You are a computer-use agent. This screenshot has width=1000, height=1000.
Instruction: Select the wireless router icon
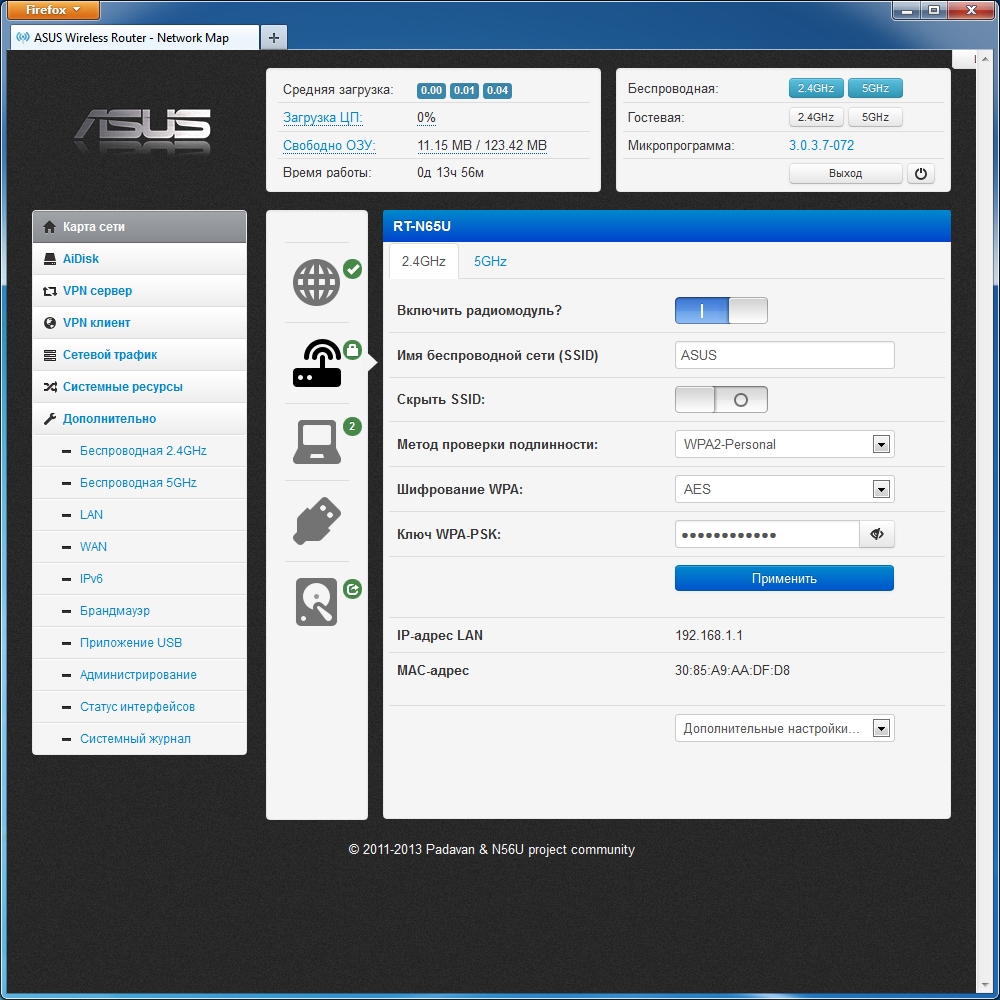tap(317, 363)
